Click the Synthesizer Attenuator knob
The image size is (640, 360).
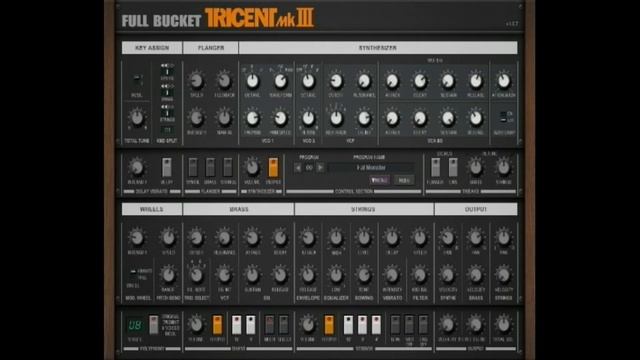click(x=504, y=81)
